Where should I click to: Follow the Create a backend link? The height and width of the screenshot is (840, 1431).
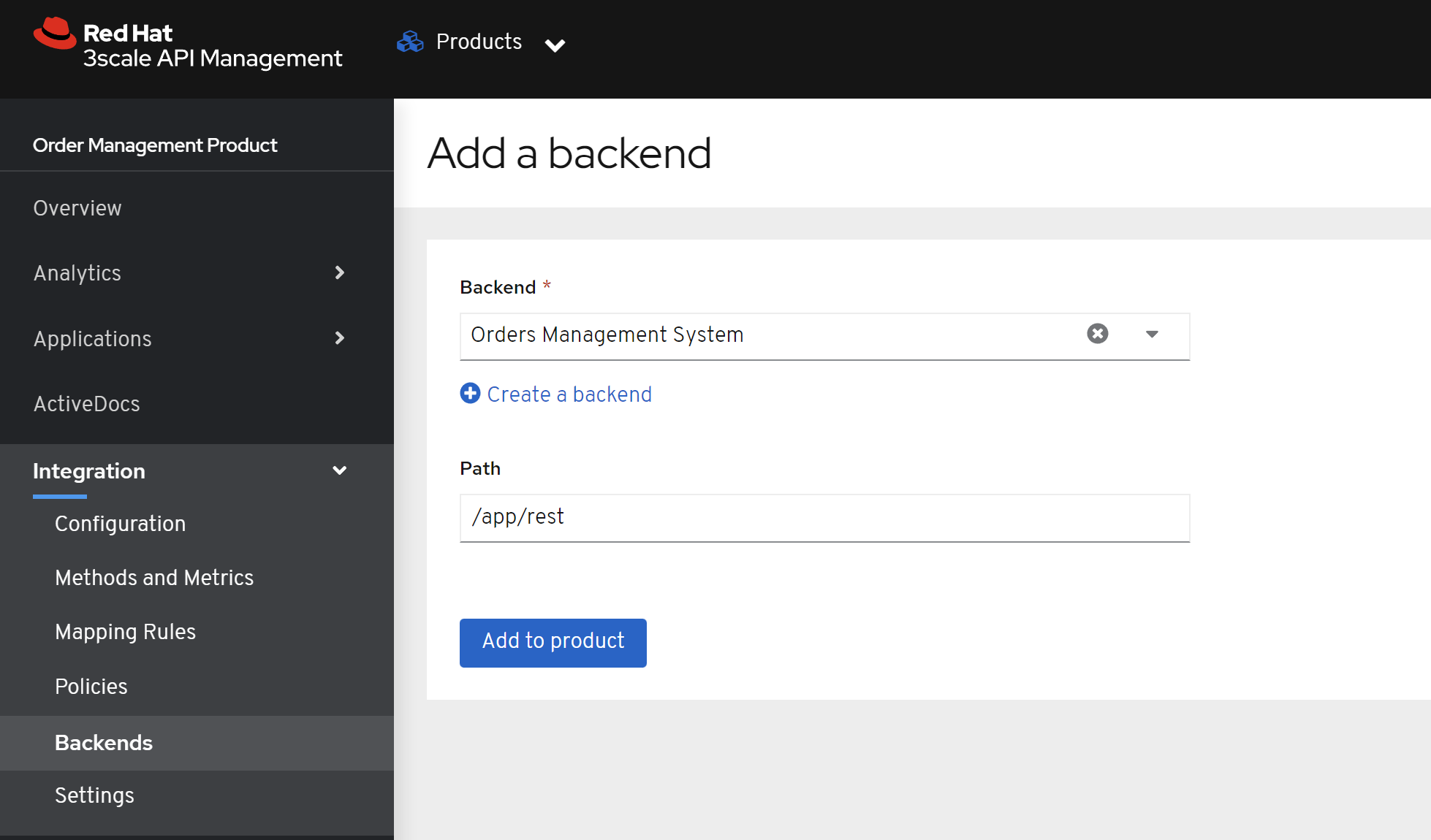pyautogui.click(x=569, y=394)
